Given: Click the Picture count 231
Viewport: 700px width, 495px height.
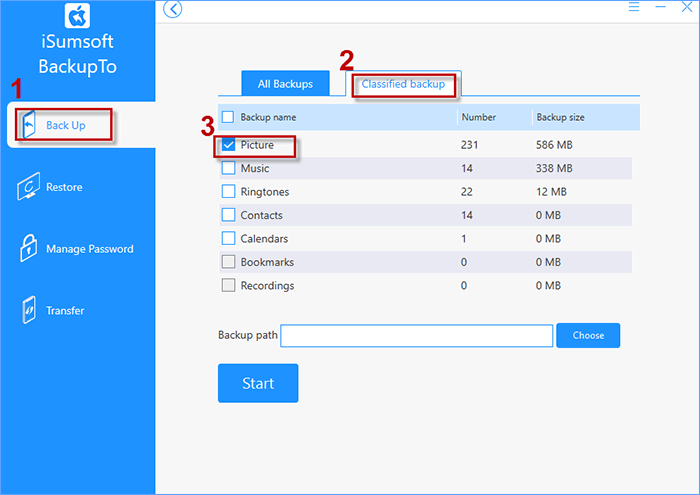Looking at the screenshot, I should 470,145.
